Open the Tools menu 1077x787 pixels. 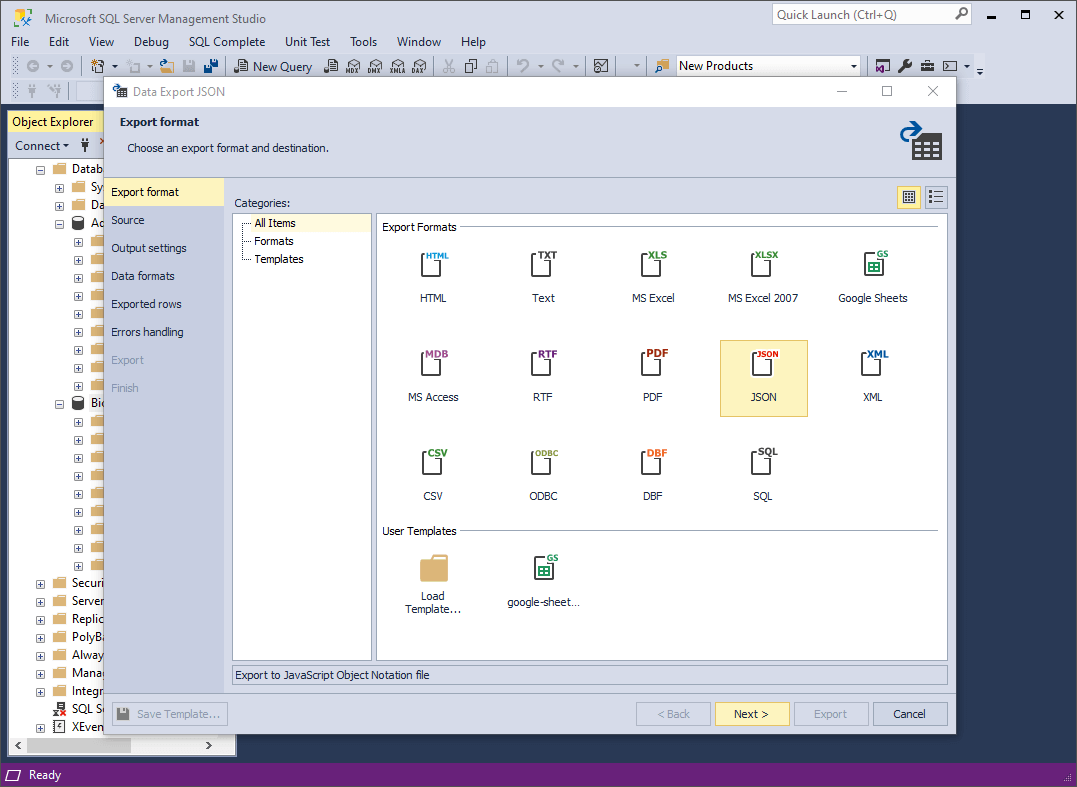(362, 42)
